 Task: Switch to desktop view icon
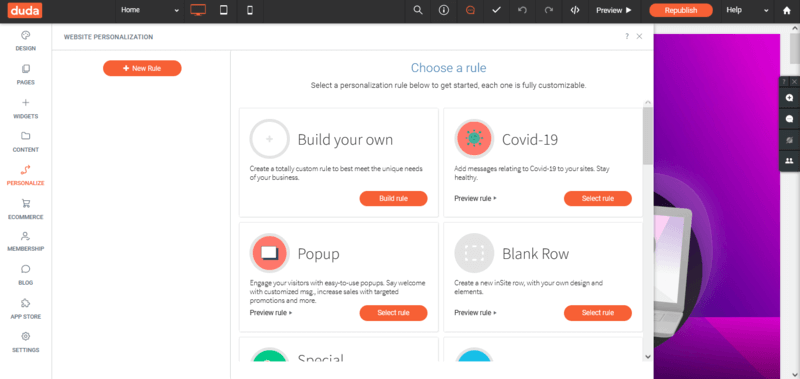tap(198, 10)
